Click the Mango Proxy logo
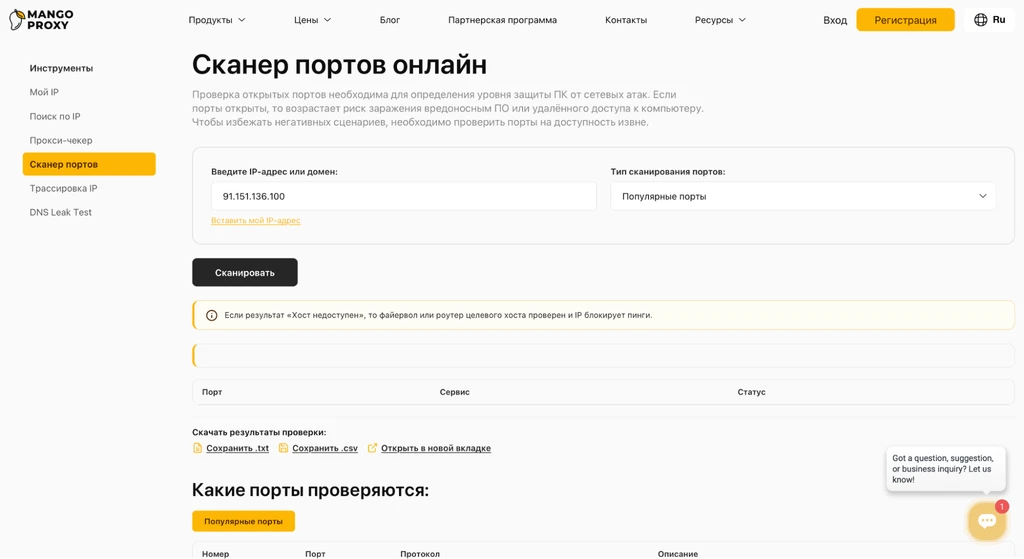Viewport: 1024px width, 559px height. click(41, 20)
